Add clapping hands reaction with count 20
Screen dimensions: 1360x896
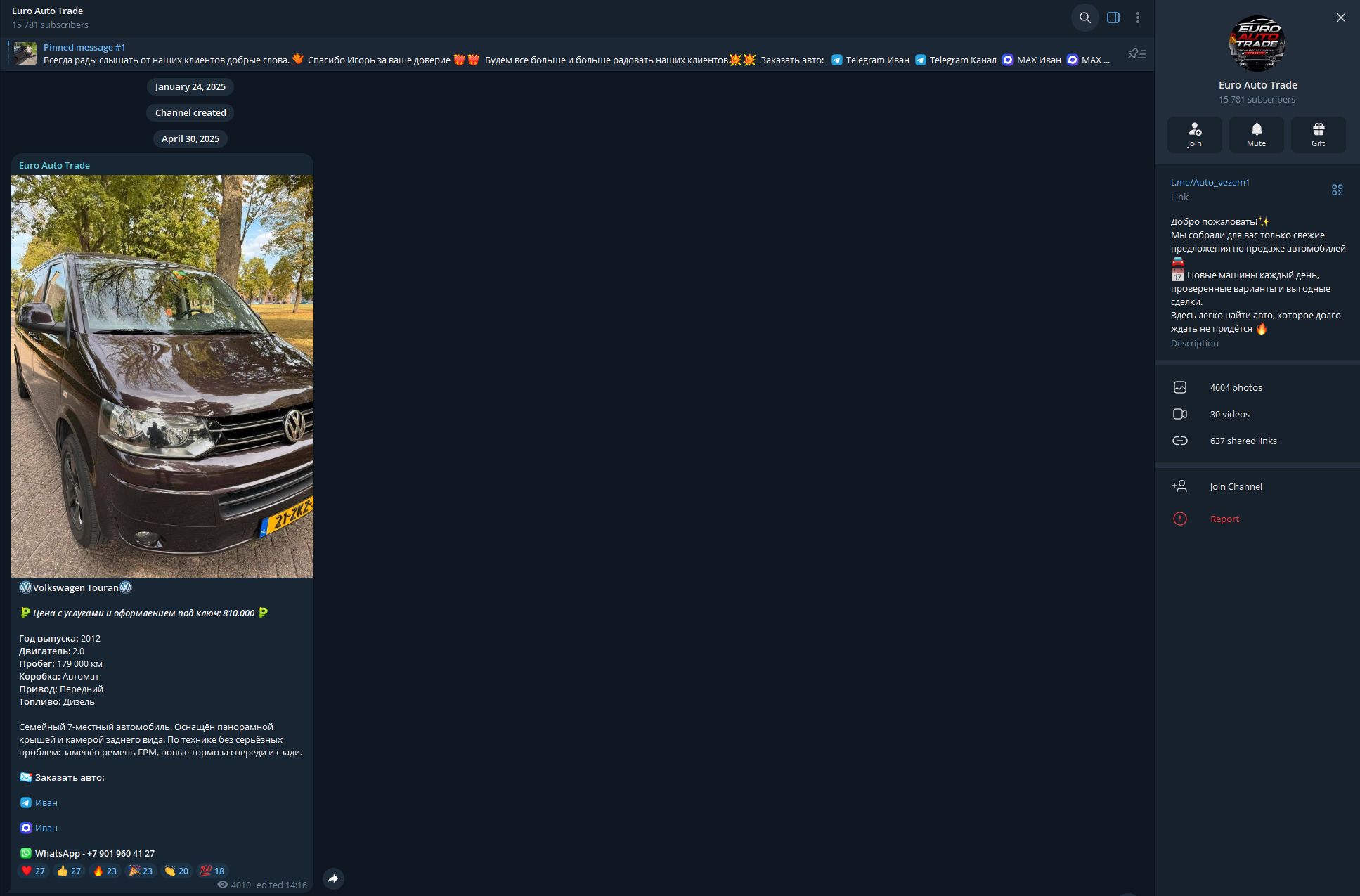176,871
